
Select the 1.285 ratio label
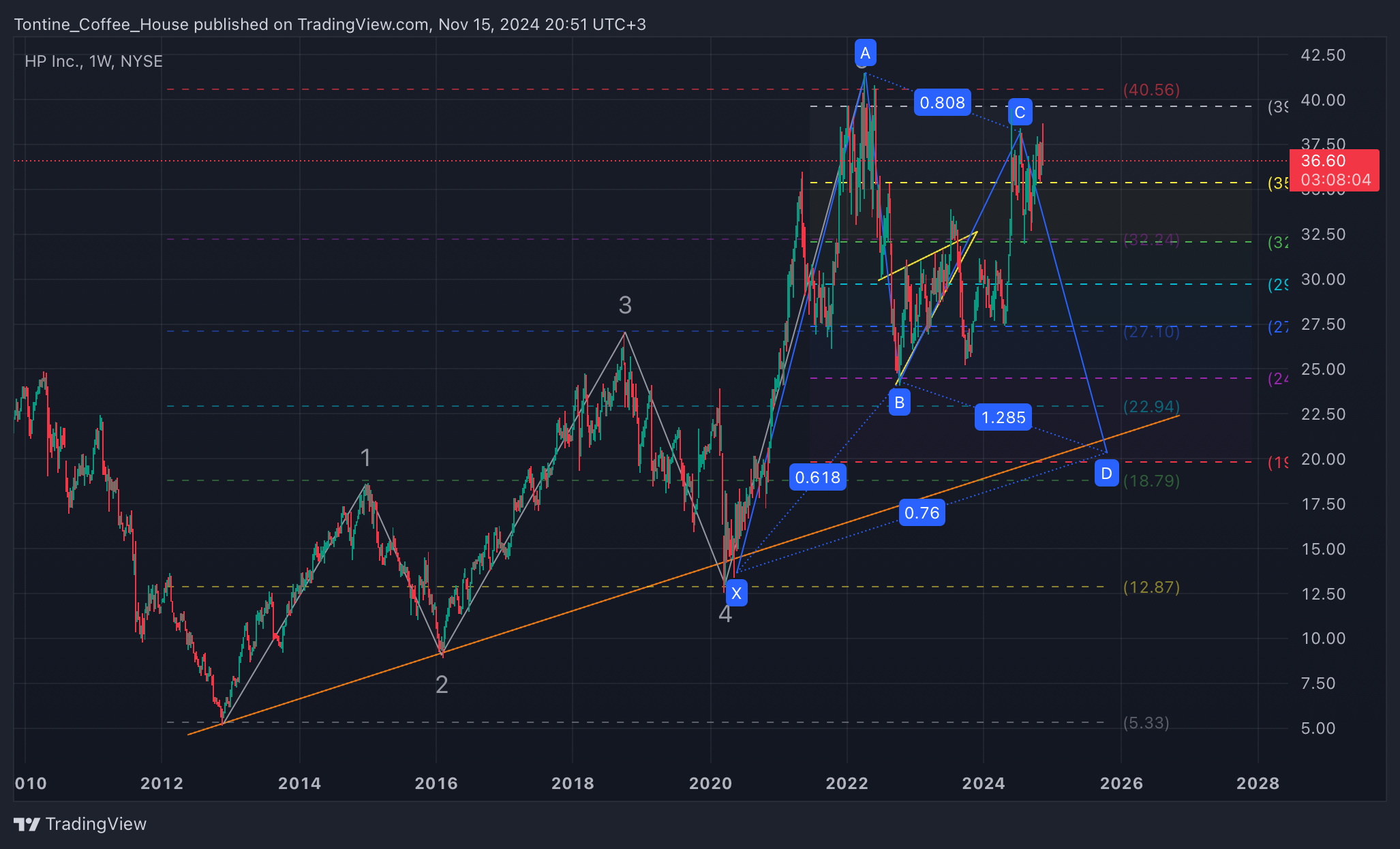pos(1003,417)
